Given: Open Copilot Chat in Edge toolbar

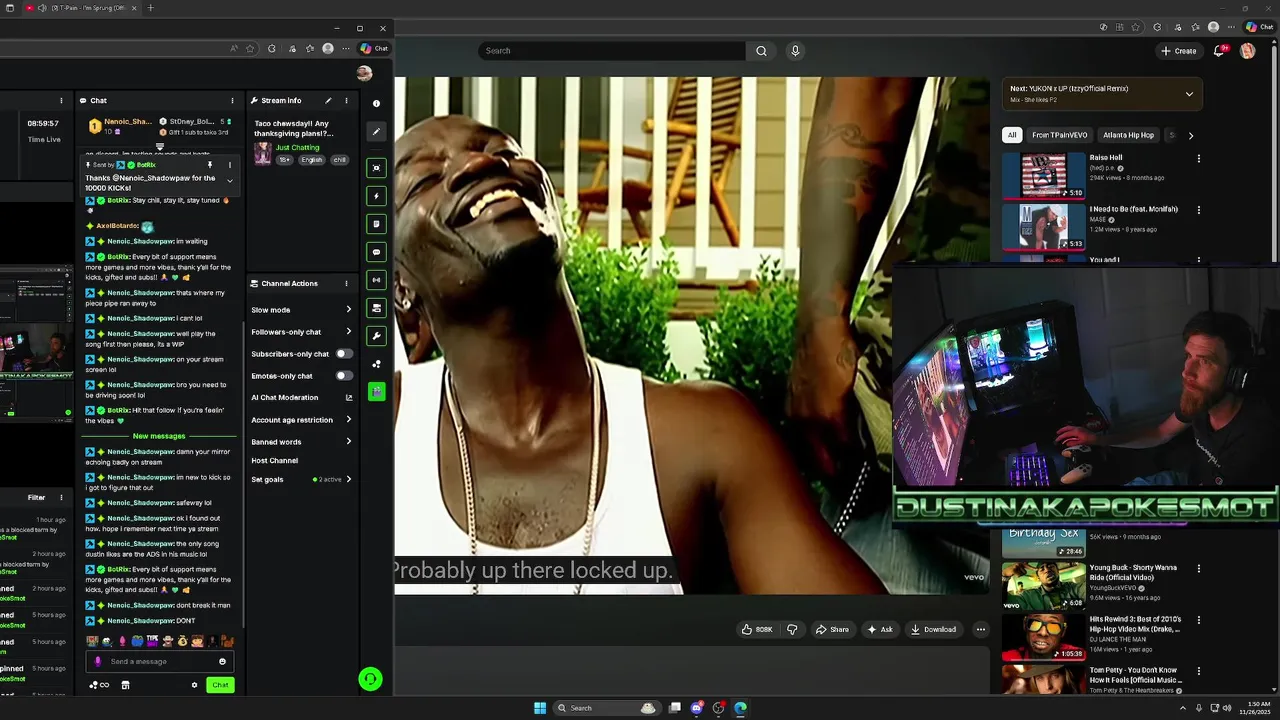Looking at the screenshot, I should click(1260, 27).
